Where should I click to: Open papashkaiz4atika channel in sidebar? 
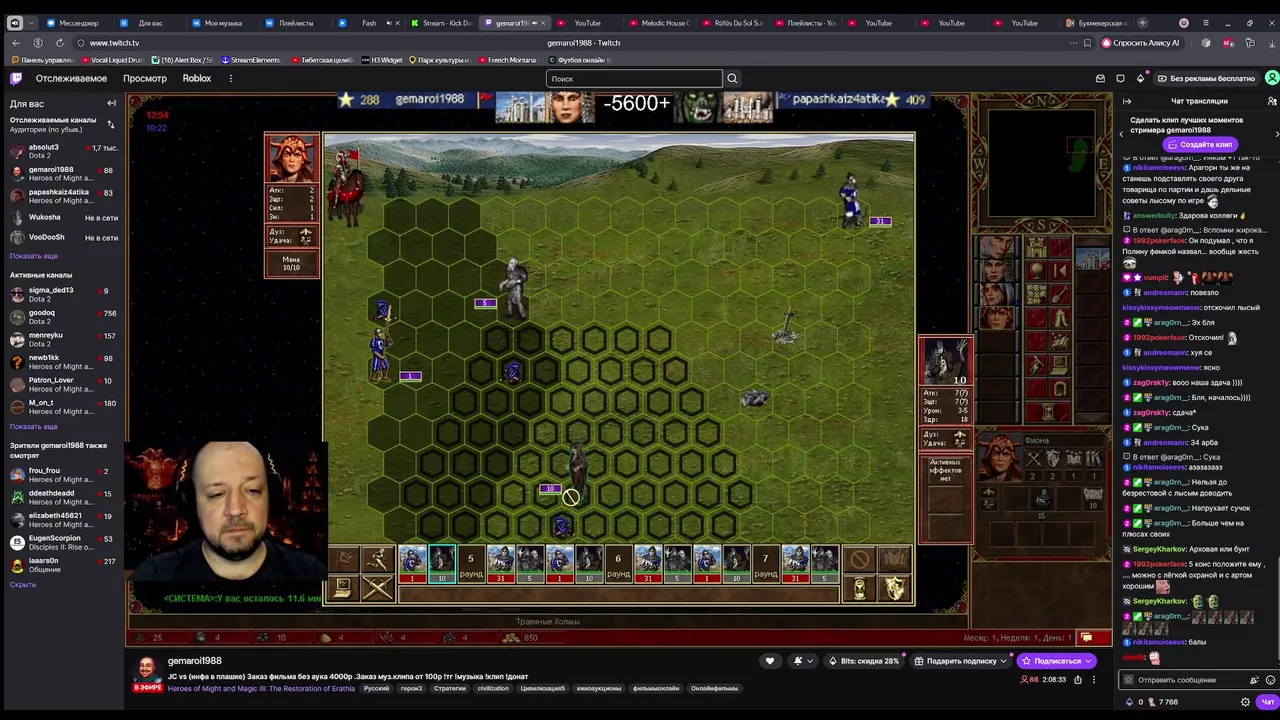click(x=62, y=195)
